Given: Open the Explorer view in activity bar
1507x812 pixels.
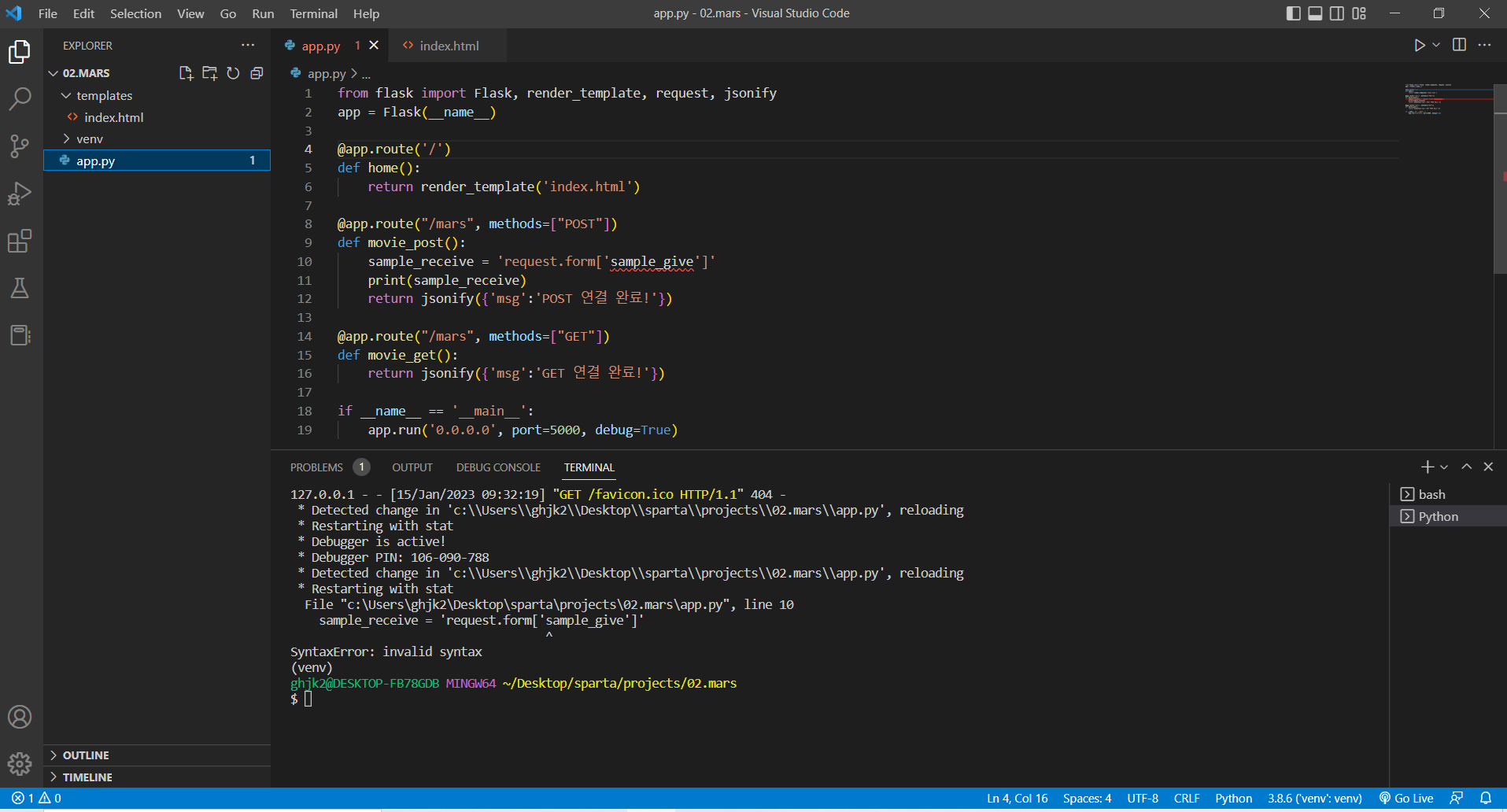Looking at the screenshot, I should [x=20, y=52].
